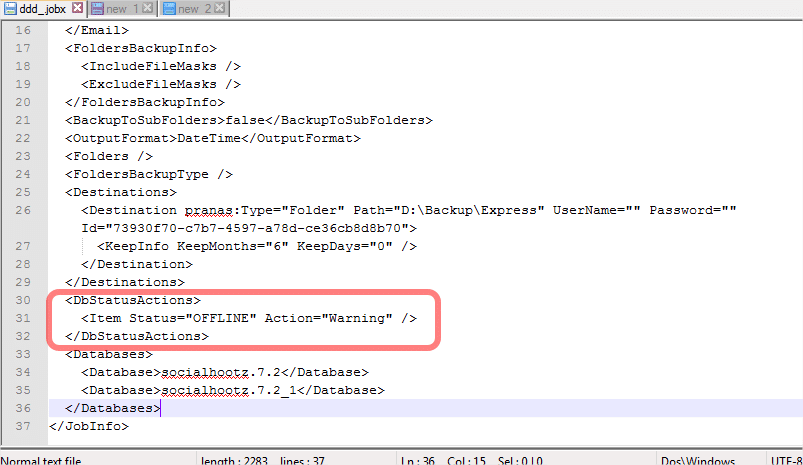The width and height of the screenshot is (803, 465).
Task: Click the </JobInfo> closing tag
Action: [x=89, y=426]
